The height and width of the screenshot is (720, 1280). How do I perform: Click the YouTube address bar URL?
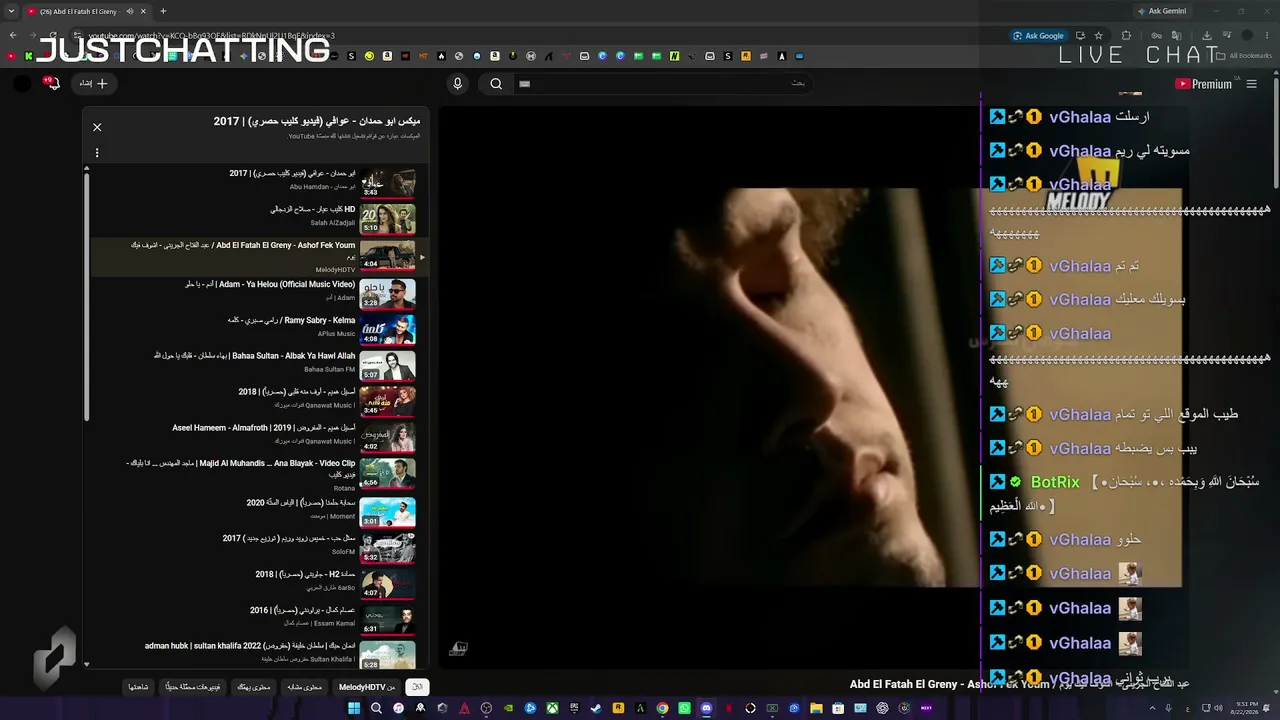click(x=211, y=36)
